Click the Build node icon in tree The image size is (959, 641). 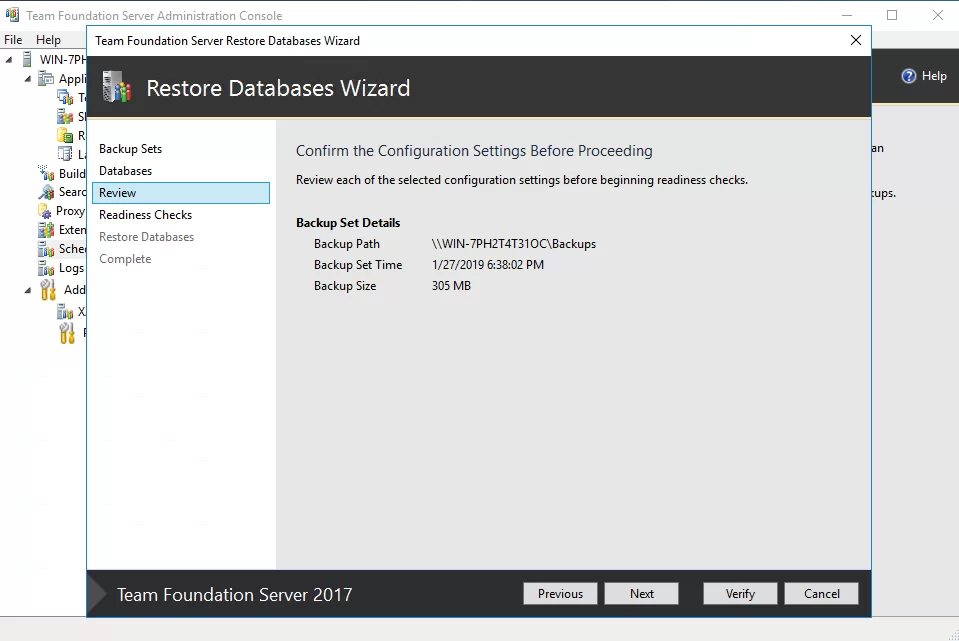pos(46,174)
